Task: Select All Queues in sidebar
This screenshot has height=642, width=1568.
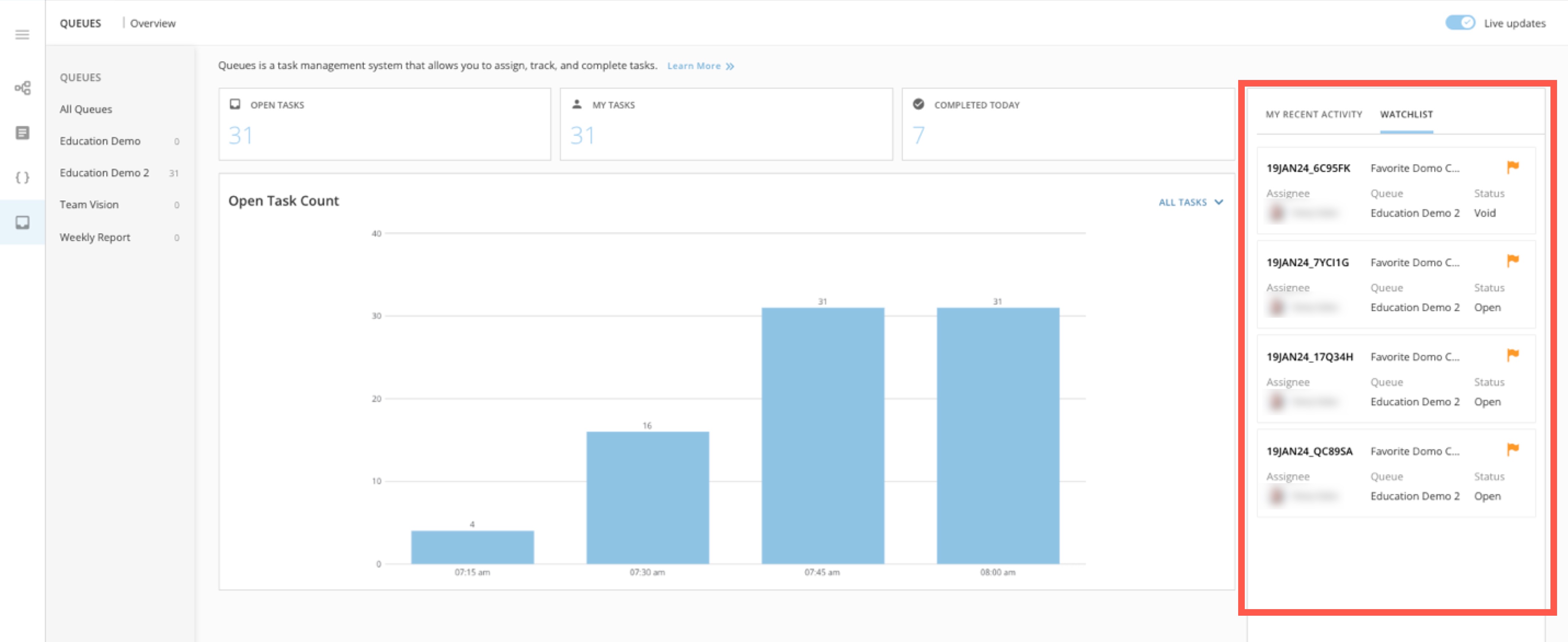Action: click(x=86, y=109)
